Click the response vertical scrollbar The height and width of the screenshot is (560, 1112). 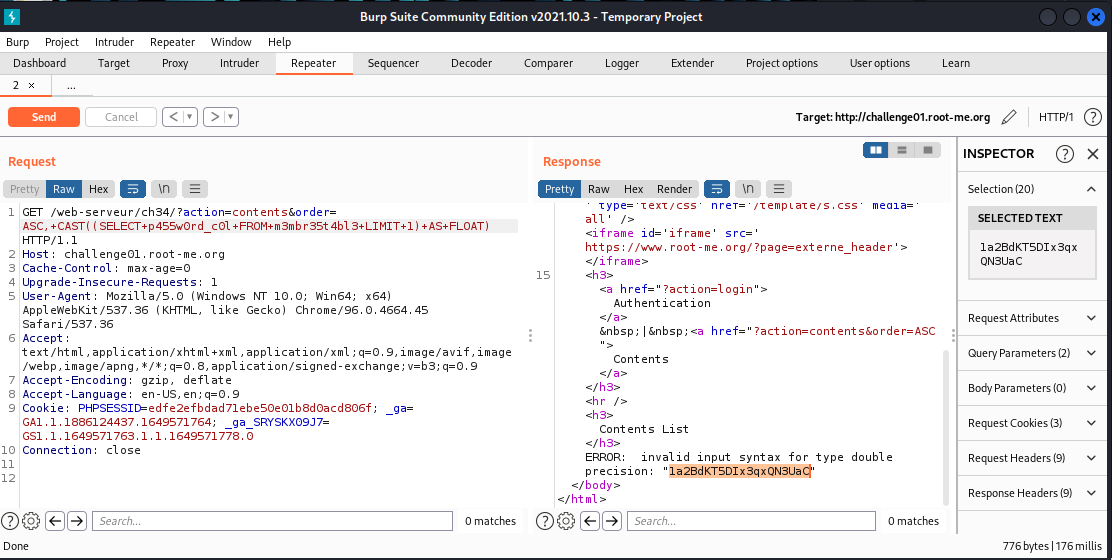(945, 426)
